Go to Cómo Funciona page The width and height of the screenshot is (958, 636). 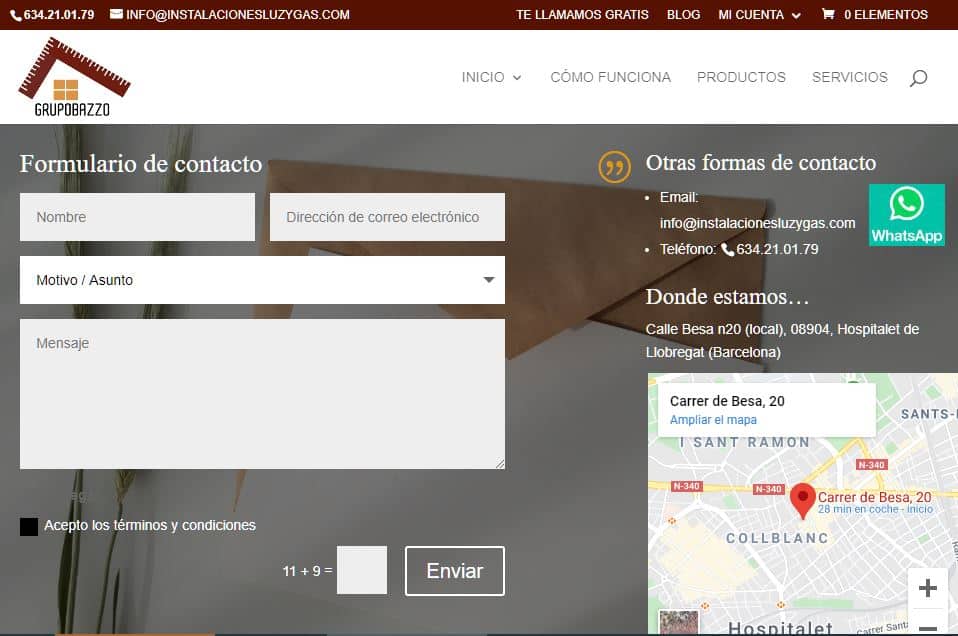(x=610, y=77)
